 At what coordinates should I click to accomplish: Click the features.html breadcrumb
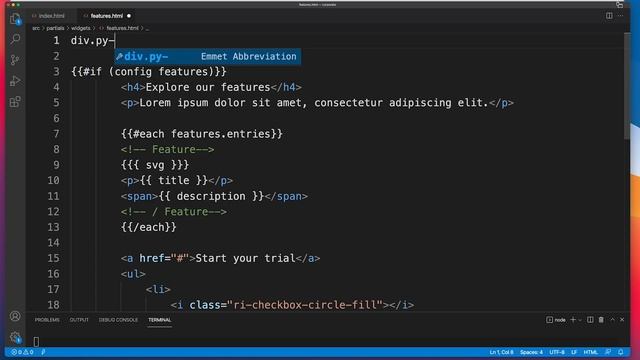122,28
